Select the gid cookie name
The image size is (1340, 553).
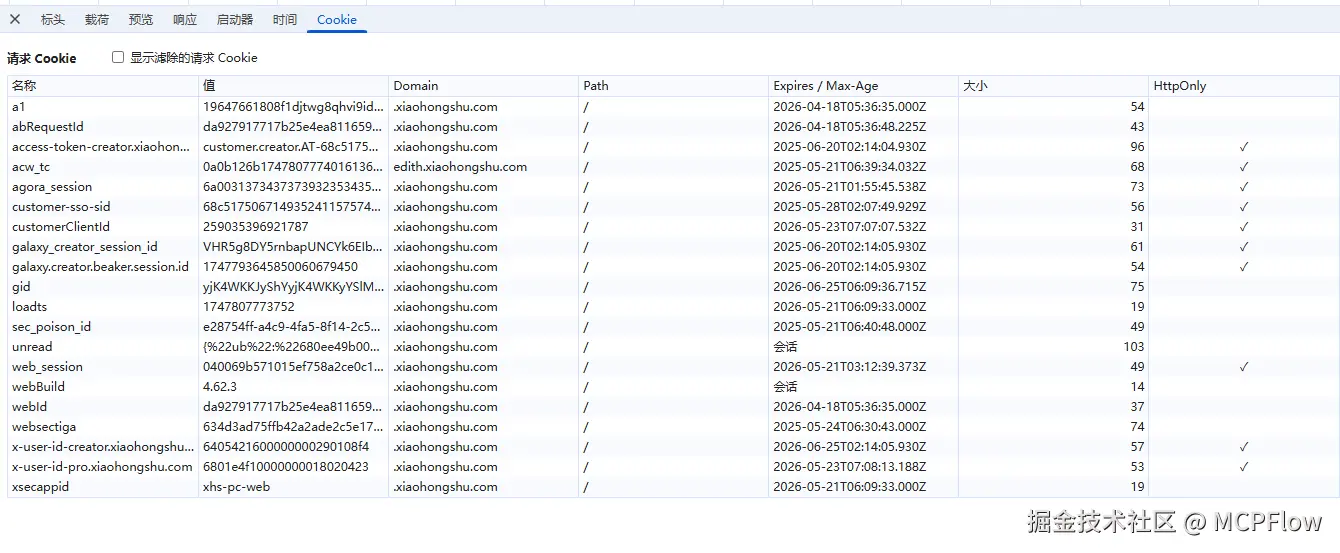point(21,287)
